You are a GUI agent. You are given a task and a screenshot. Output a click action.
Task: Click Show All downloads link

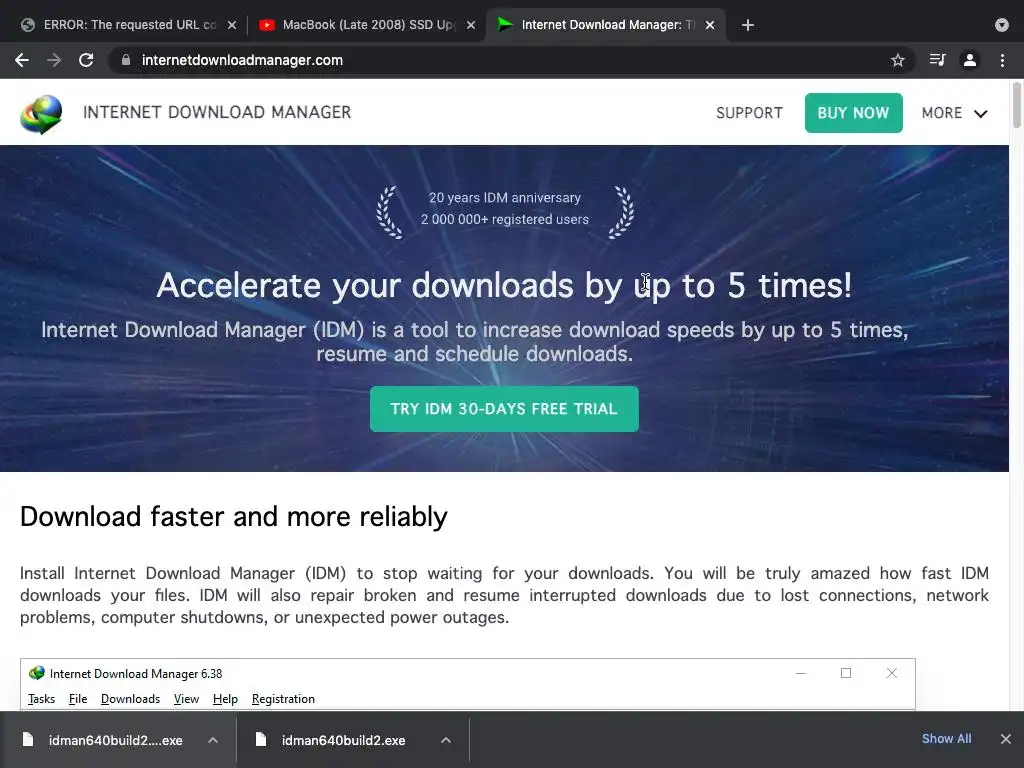pyautogui.click(x=946, y=739)
